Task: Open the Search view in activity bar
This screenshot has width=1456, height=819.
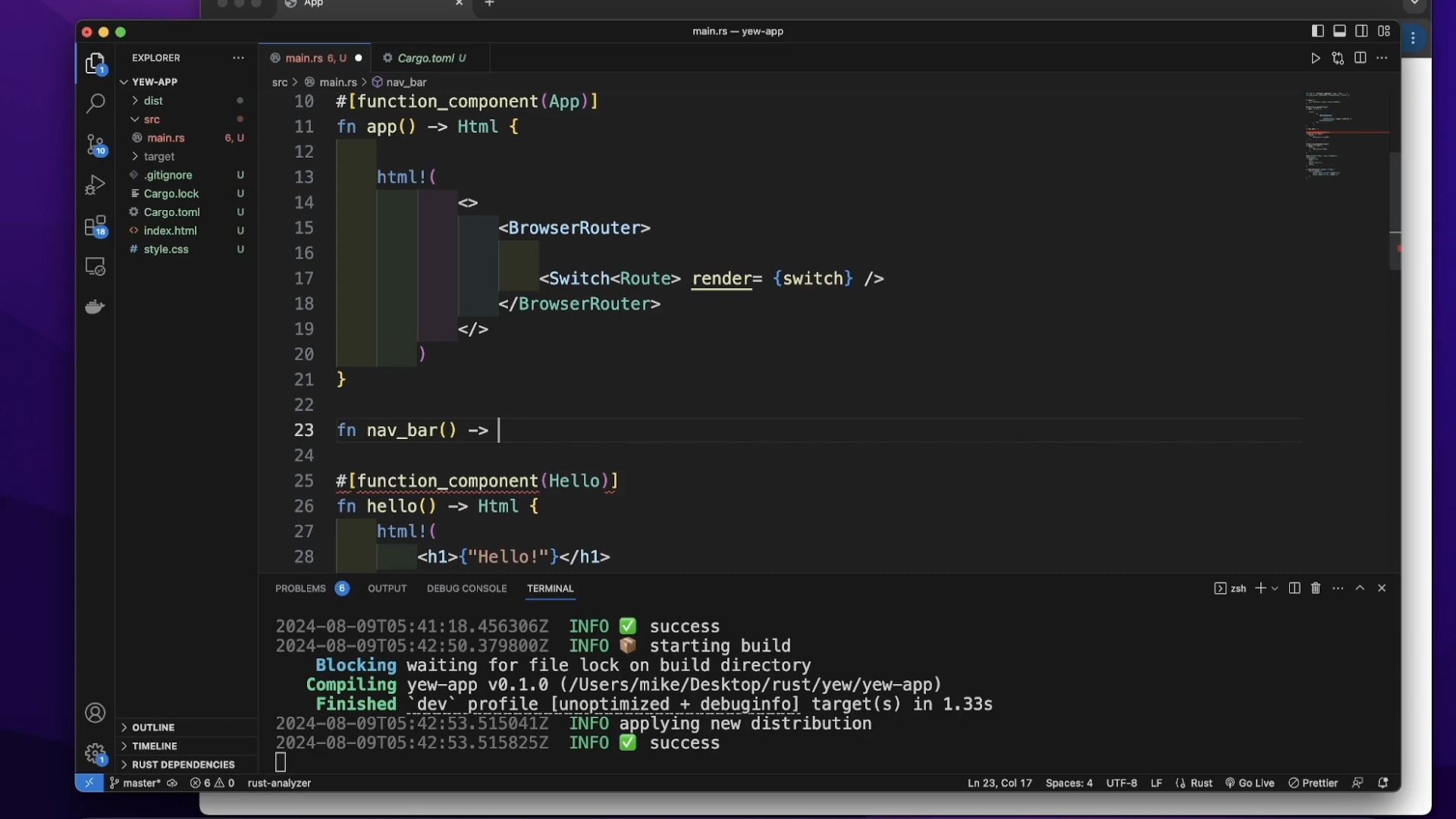Action: [95, 104]
